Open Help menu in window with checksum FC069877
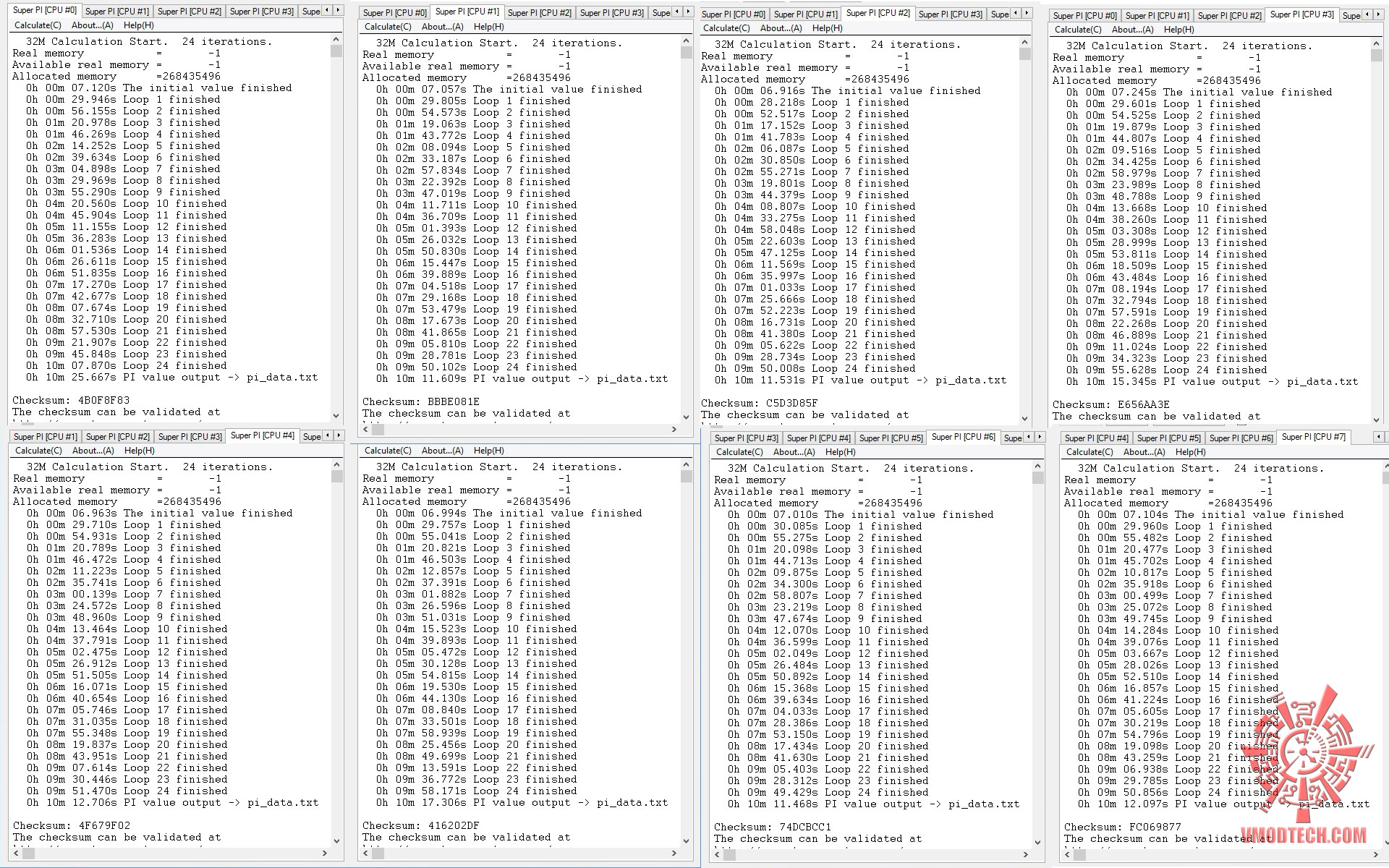This screenshot has height=868, width=1389. click(1190, 452)
